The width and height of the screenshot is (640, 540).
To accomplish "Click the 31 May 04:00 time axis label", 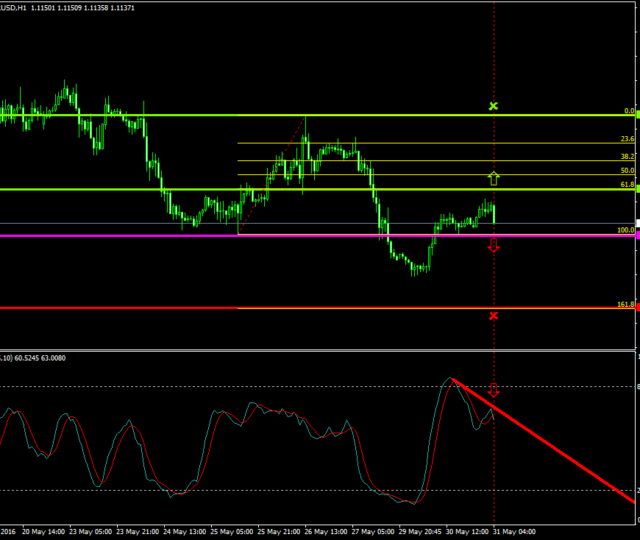I will 515,532.
